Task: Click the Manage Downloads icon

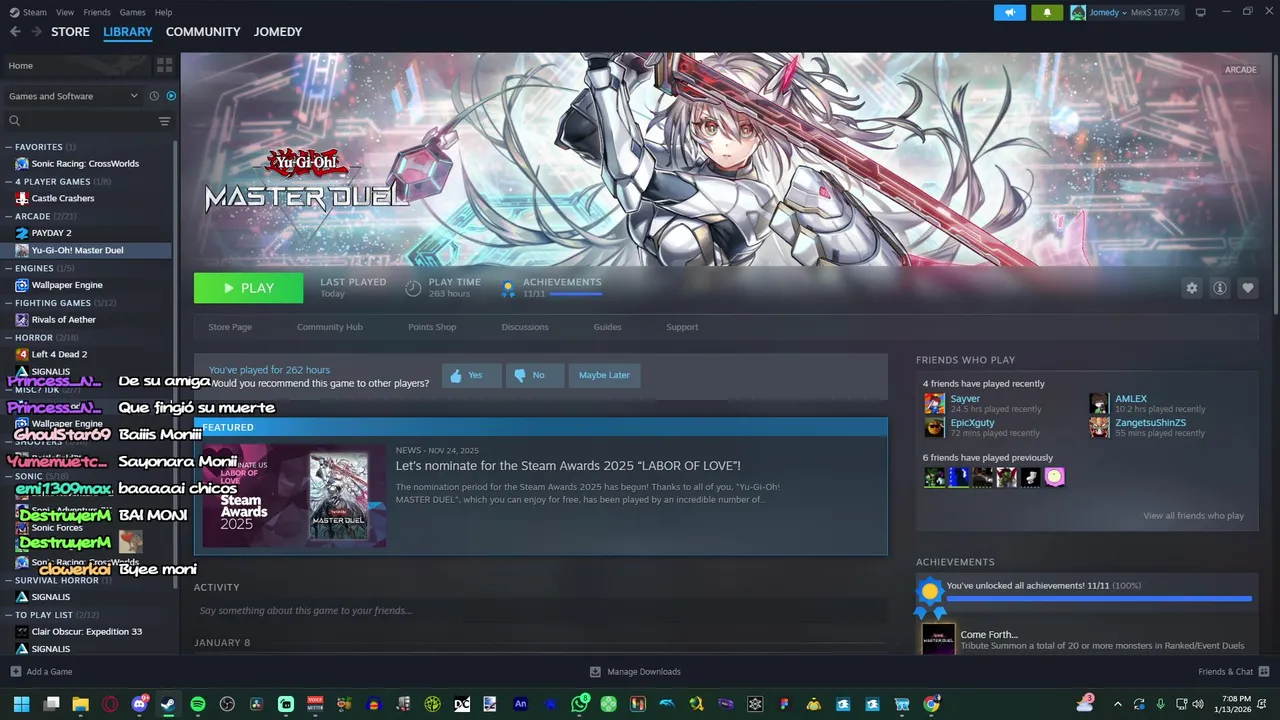Action: [x=595, y=672]
